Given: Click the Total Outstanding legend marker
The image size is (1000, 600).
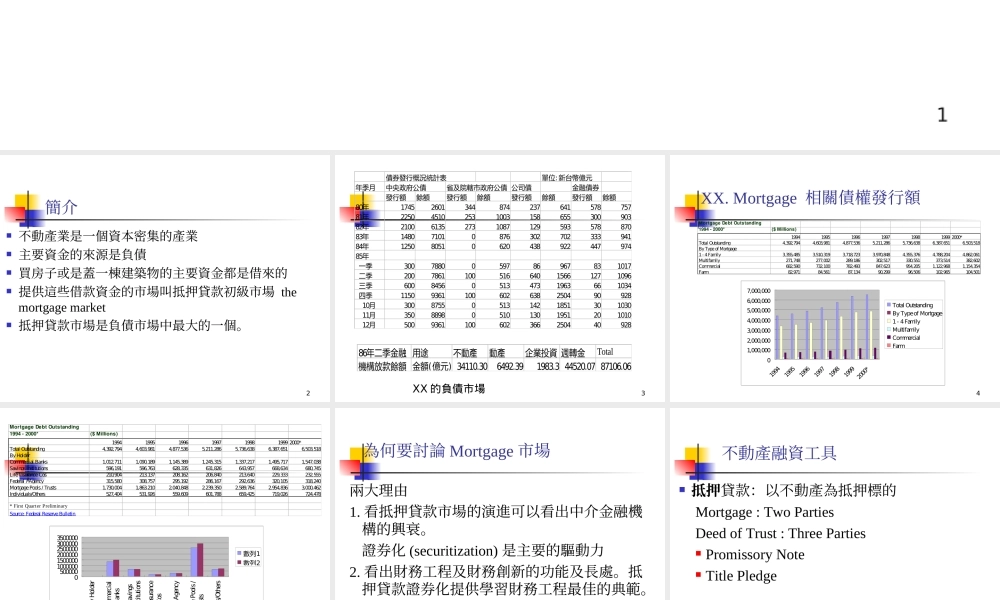Looking at the screenshot, I should coord(889,304).
